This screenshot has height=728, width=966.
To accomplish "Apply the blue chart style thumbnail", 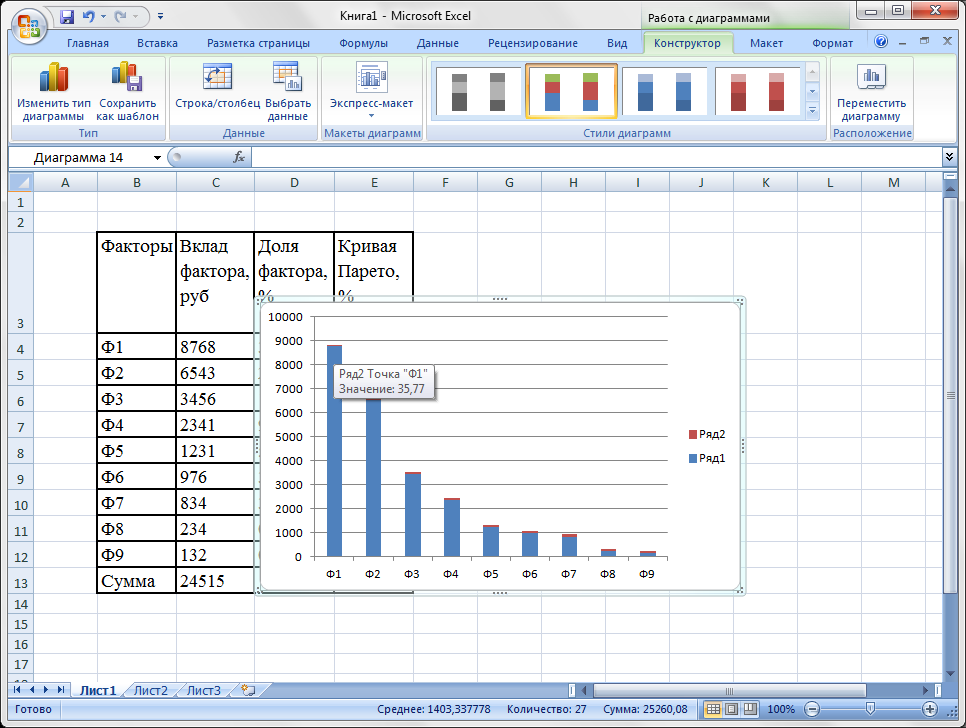I will pos(664,91).
